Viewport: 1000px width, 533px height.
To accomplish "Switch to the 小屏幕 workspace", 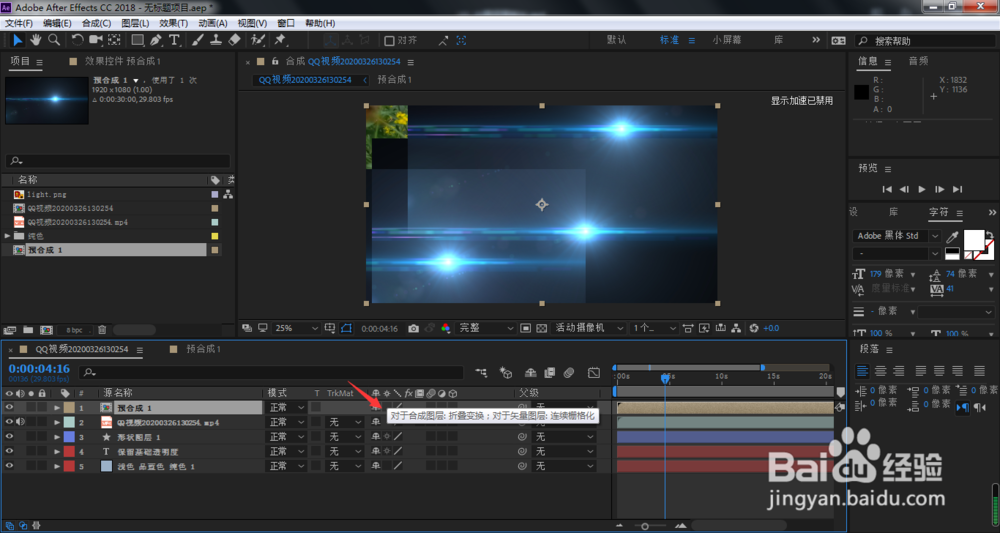I will click(x=727, y=40).
